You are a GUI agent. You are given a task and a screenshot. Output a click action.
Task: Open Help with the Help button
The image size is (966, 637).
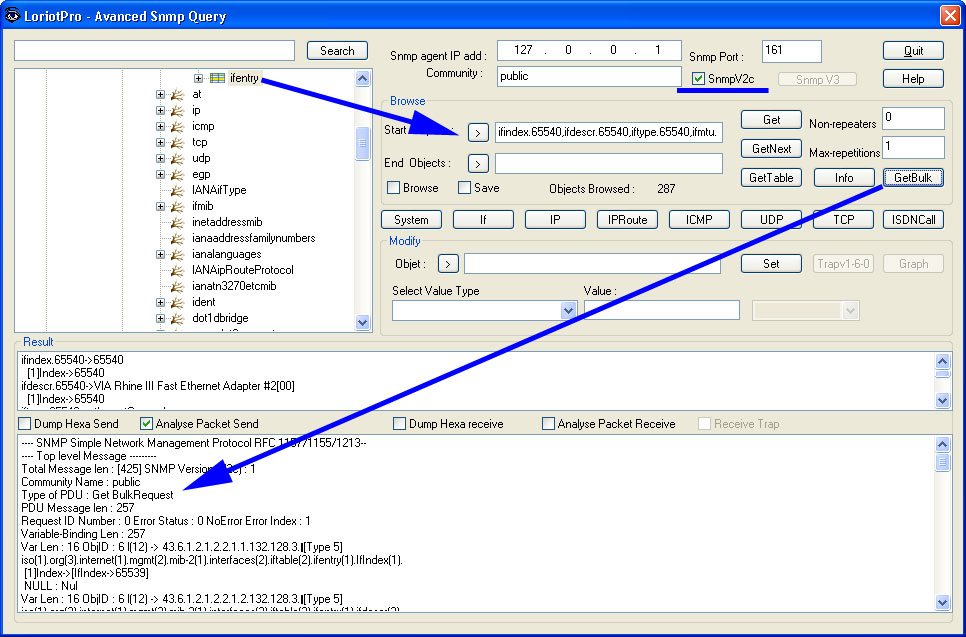(x=913, y=78)
